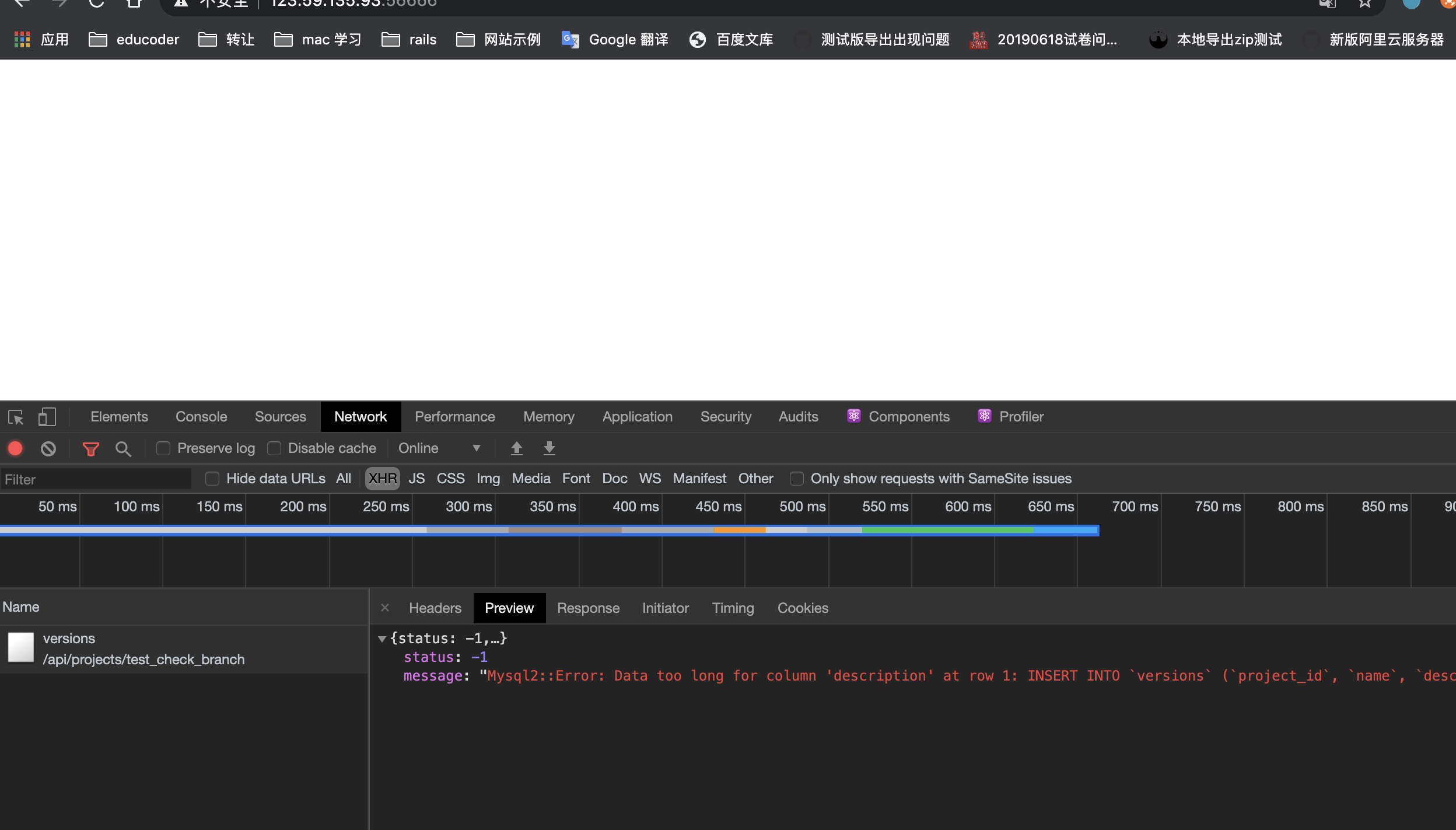Show the request Timing tab
The height and width of the screenshot is (830, 1456).
(x=733, y=608)
